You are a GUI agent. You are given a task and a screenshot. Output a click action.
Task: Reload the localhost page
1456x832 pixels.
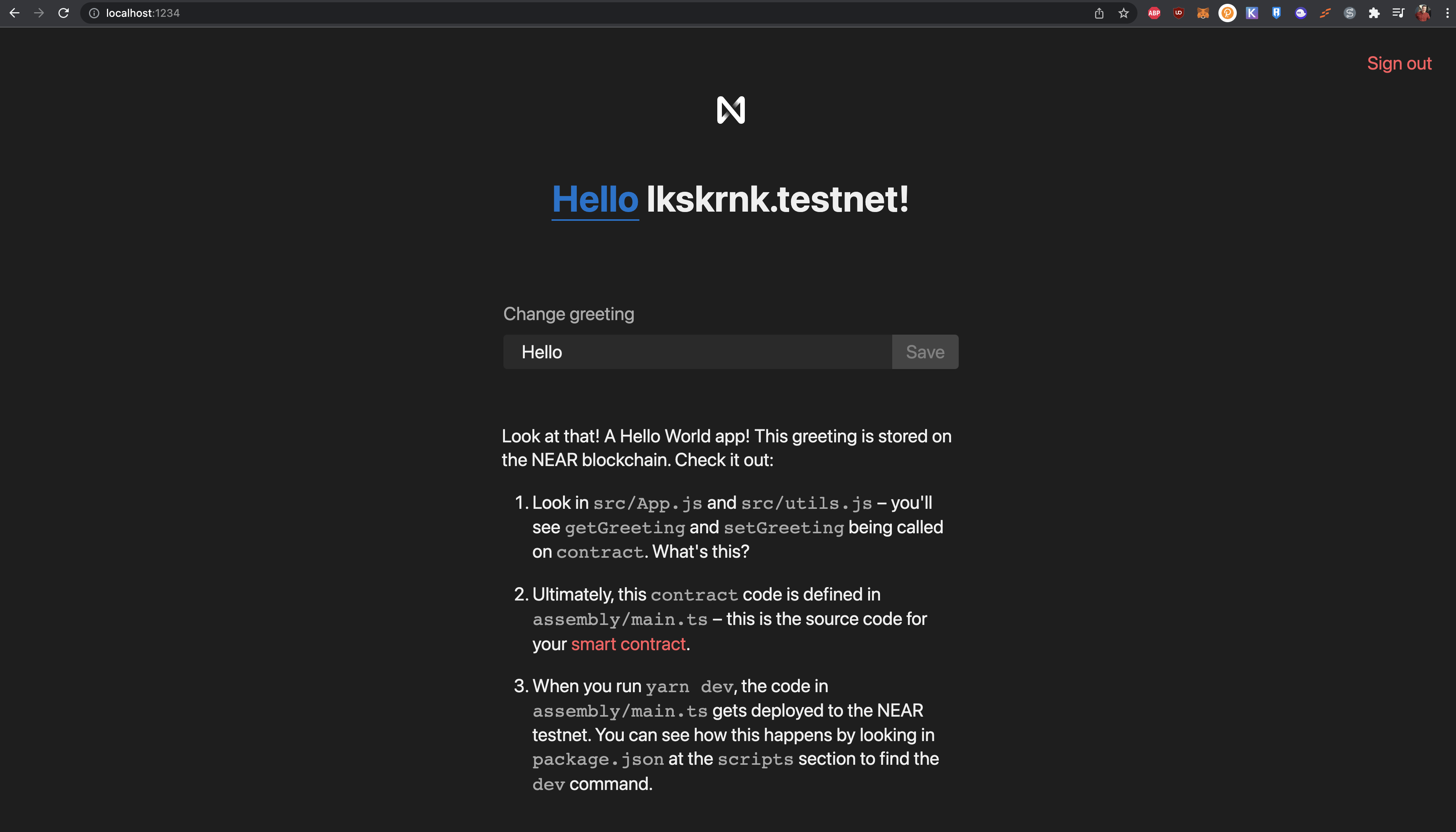tap(64, 13)
